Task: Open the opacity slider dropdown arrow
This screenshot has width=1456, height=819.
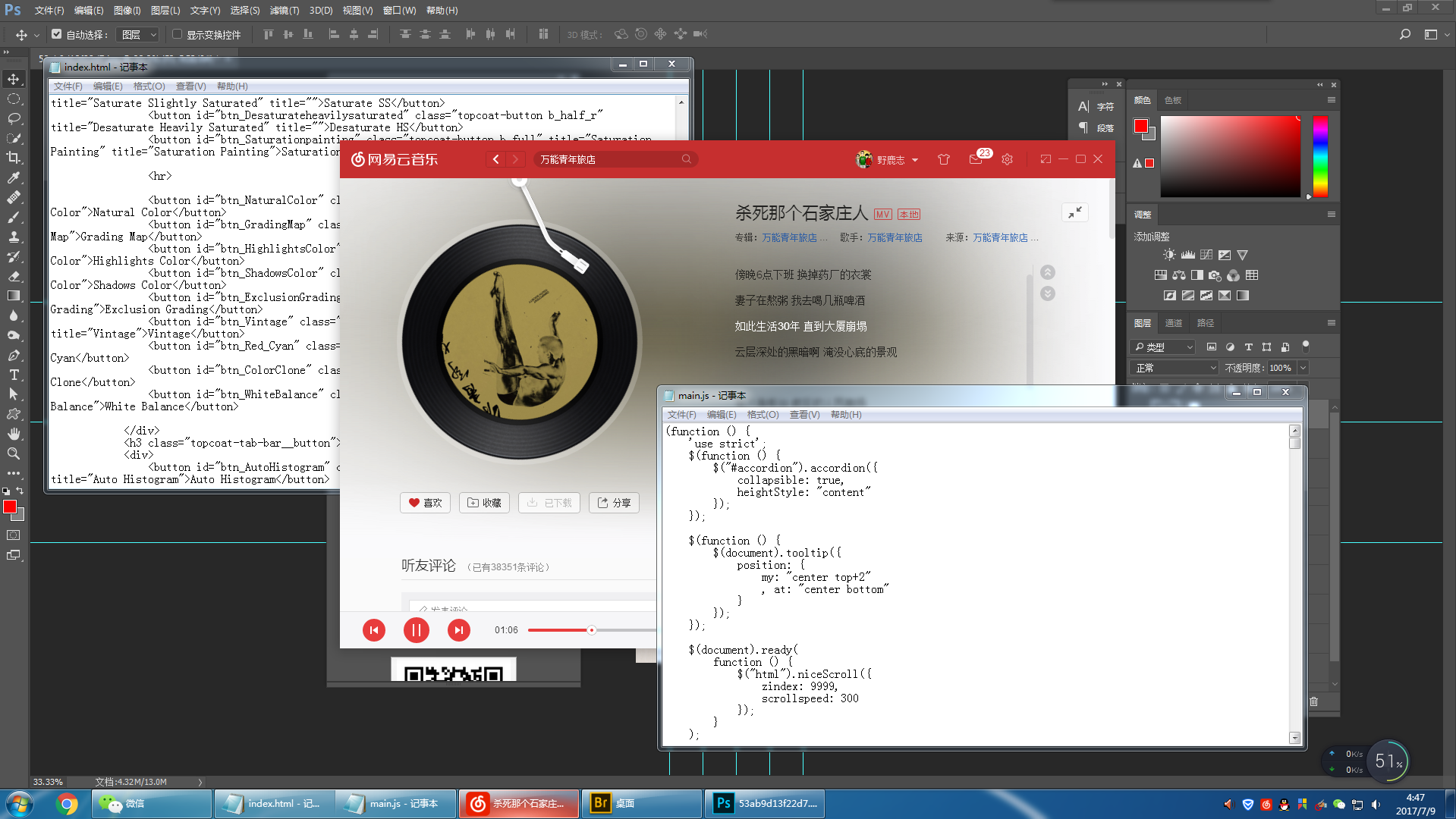Action: [x=1303, y=368]
